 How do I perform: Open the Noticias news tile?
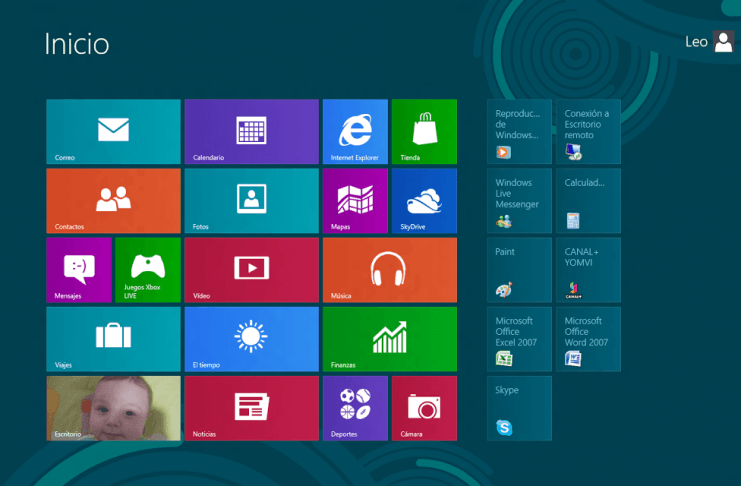(x=251, y=408)
